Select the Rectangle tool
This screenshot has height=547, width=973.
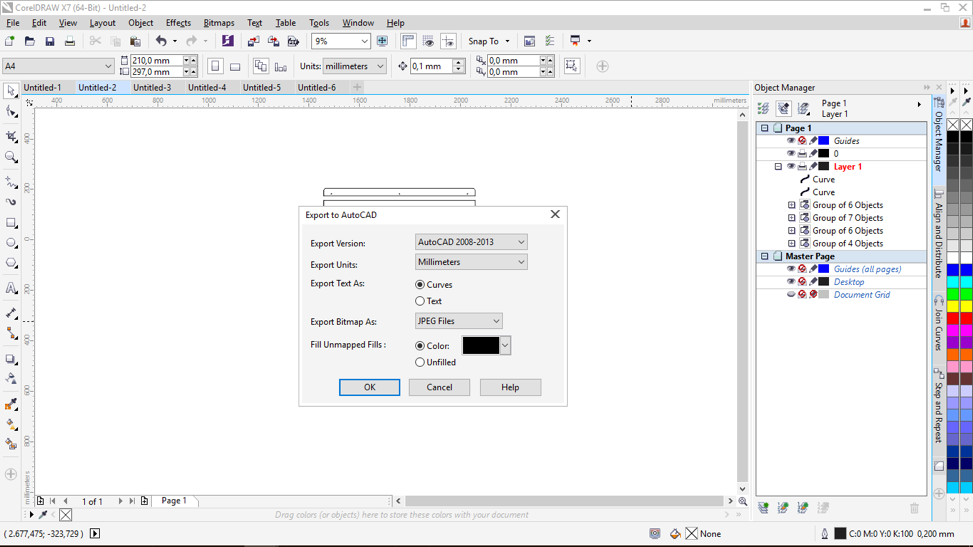coord(11,223)
